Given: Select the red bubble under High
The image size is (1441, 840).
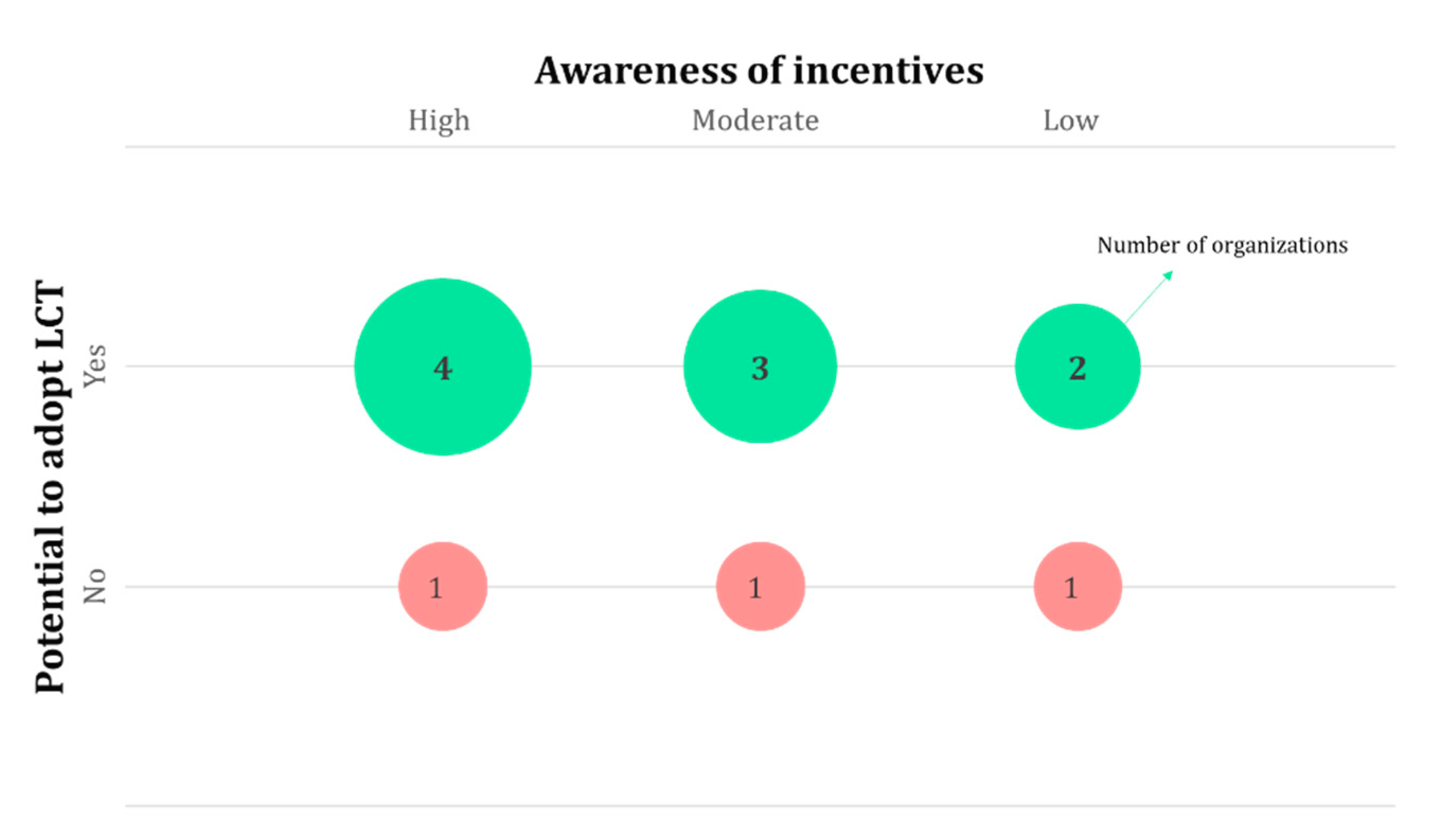Looking at the screenshot, I should pos(442,587).
